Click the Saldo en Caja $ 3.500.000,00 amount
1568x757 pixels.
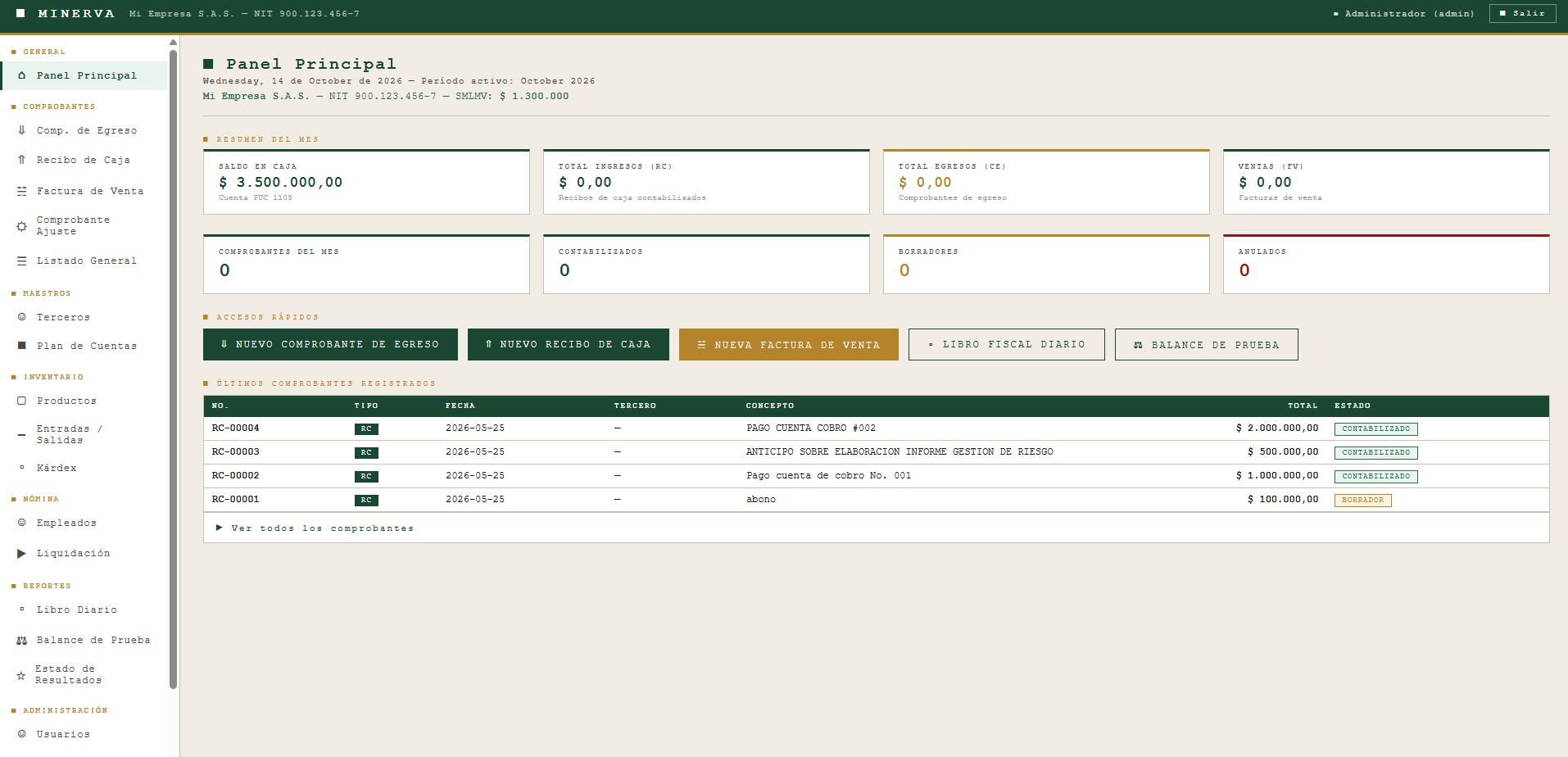pyautogui.click(x=281, y=183)
